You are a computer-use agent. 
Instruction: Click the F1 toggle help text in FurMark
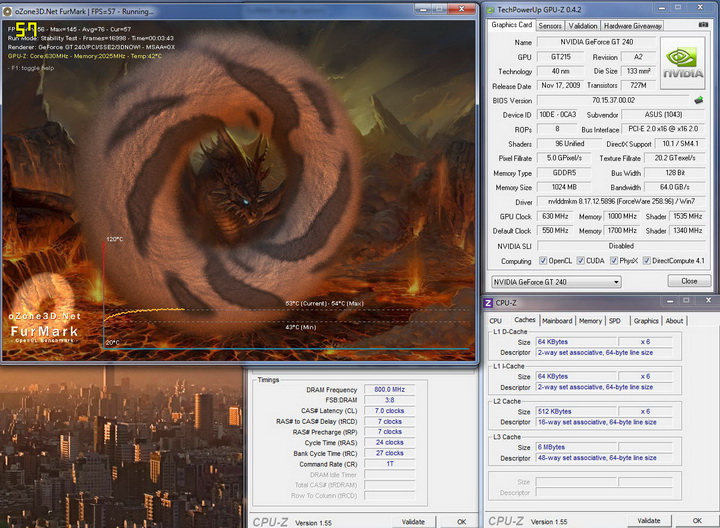pos(31,68)
